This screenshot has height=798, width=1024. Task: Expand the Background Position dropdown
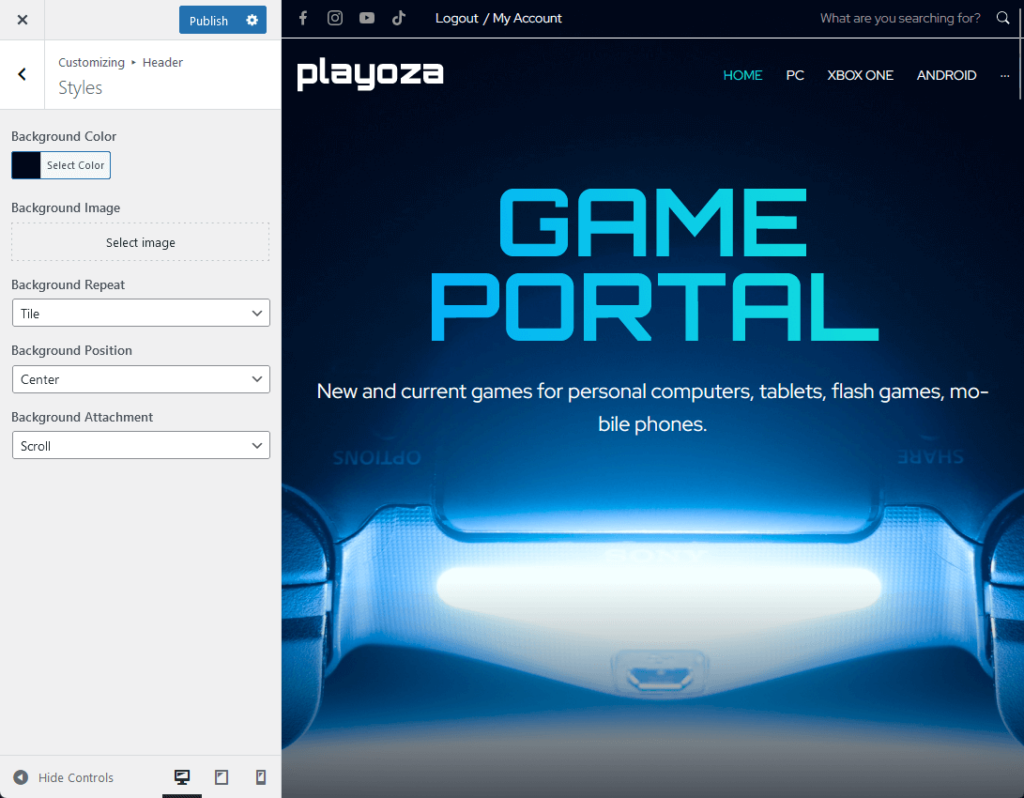tap(140, 379)
